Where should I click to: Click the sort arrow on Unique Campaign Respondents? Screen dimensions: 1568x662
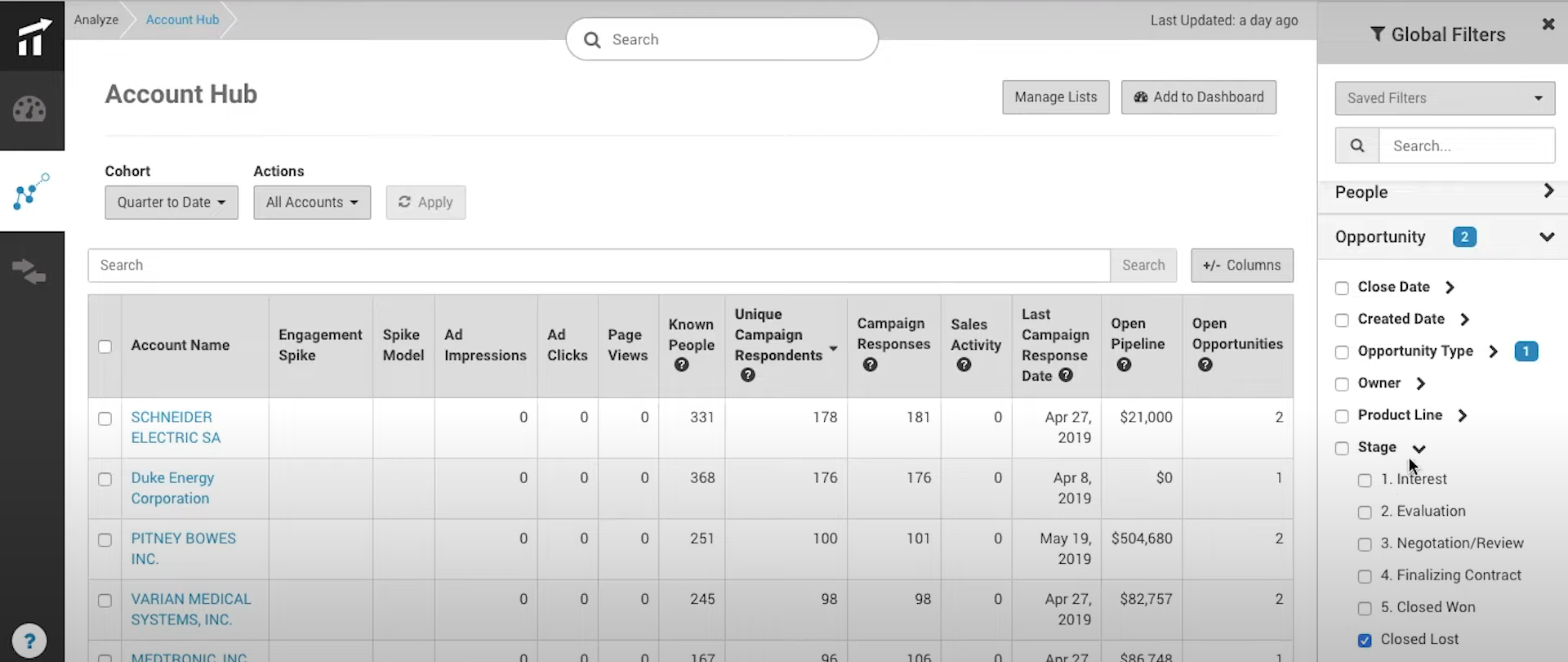(x=833, y=349)
